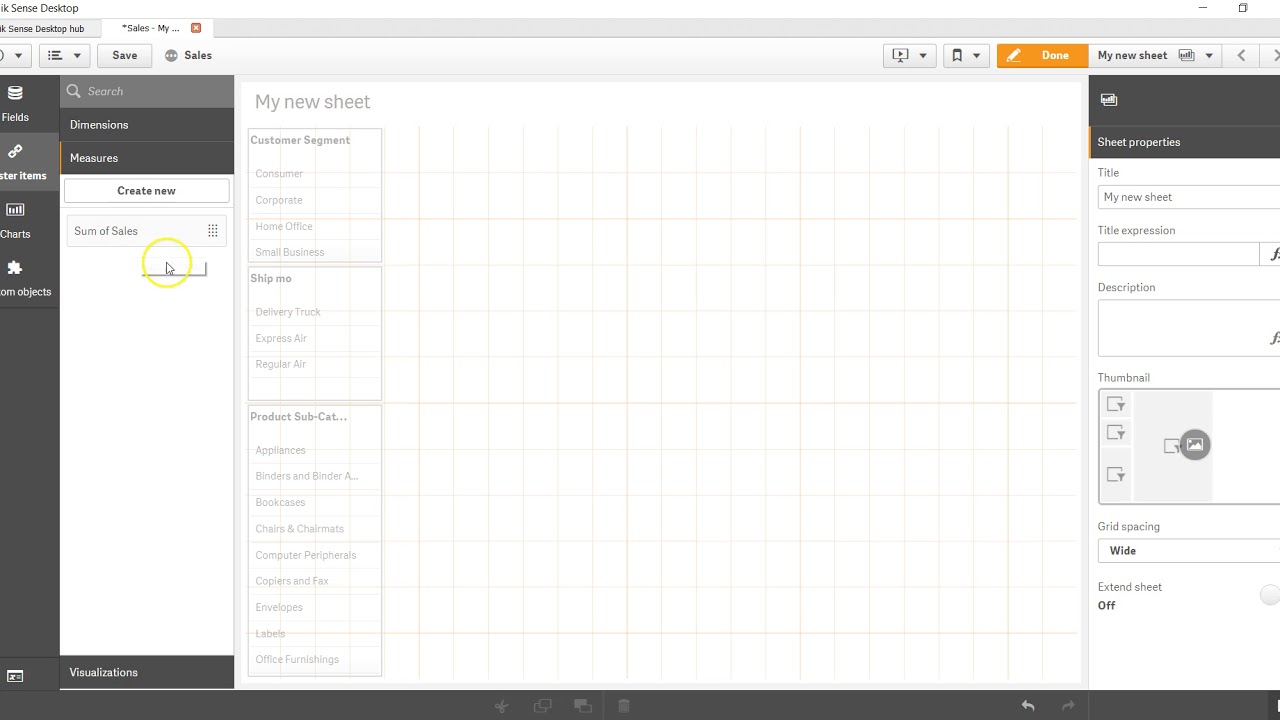This screenshot has width=1280, height=720.
Task: Click the Title field My new sheet
Action: [1189, 197]
